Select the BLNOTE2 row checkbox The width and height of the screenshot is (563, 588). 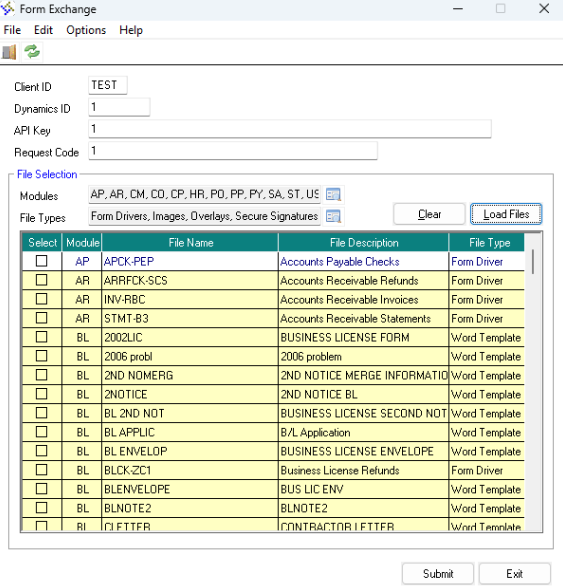tap(42, 507)
